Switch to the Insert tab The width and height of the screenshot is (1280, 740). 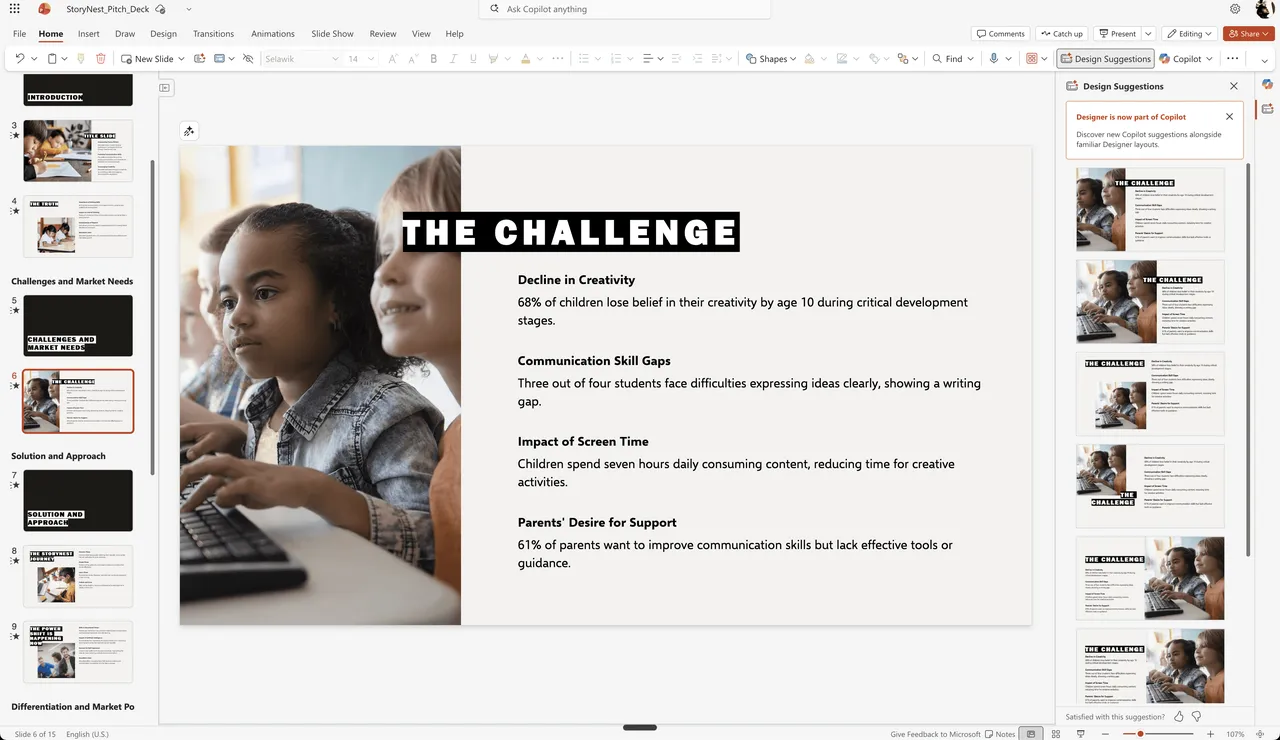click(89, 34)
